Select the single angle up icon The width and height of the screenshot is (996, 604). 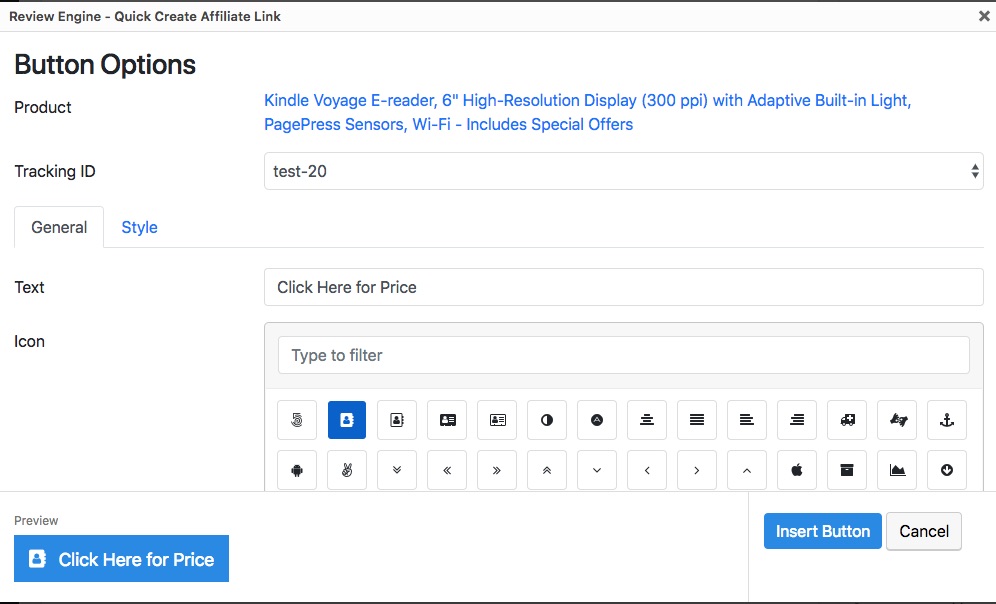tap(747, 470)
